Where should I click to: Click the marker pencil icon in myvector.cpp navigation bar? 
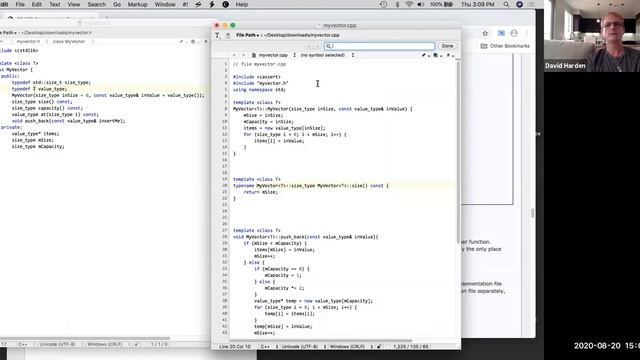pyautogui.click(x=425, y=55)
